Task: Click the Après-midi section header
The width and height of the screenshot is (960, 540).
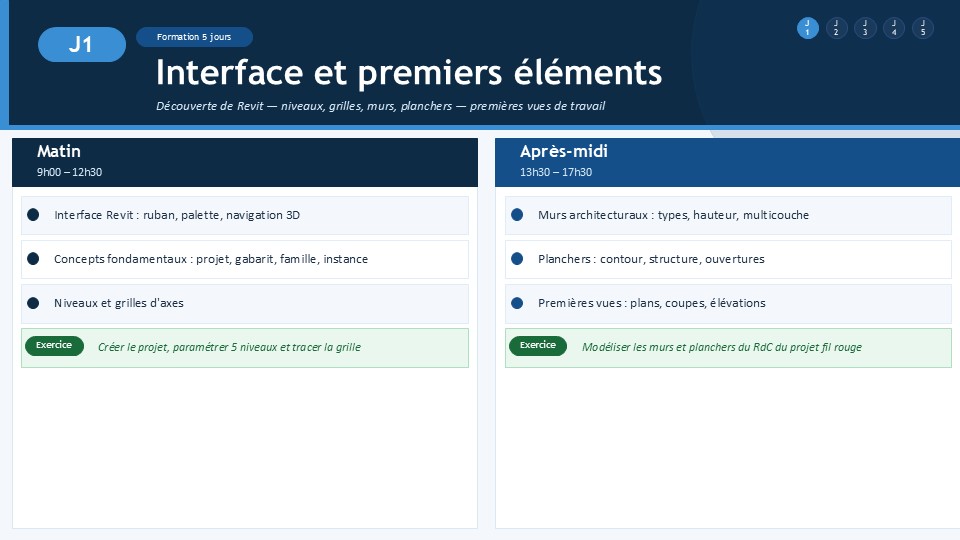Action: point(727,162)
